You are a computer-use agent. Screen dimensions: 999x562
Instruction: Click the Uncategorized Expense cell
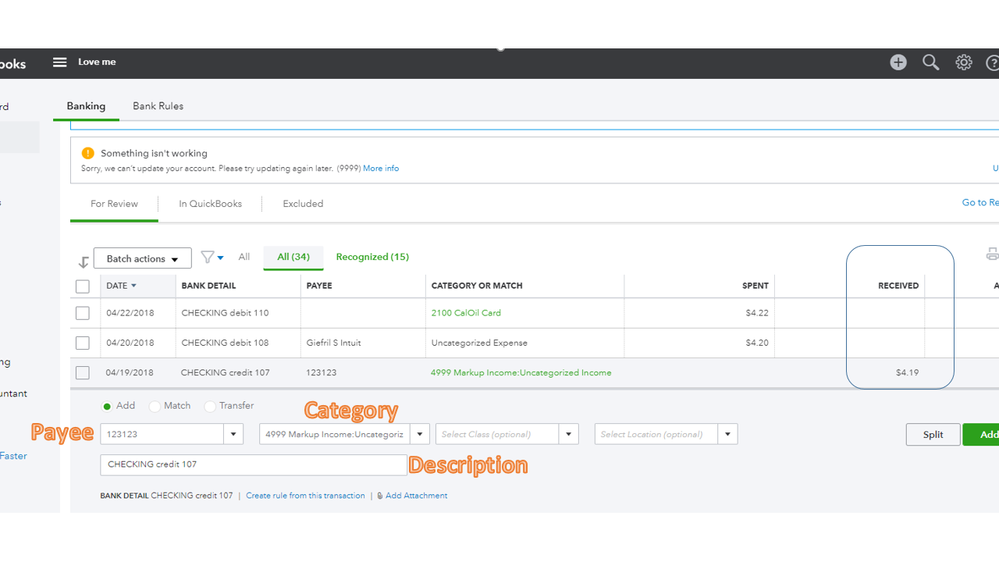point(479,343)
